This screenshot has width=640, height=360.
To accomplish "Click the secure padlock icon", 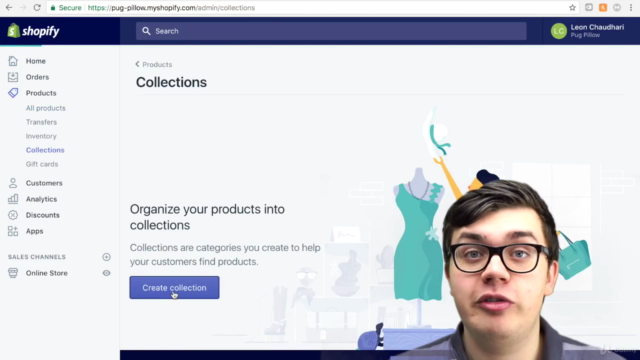I will pos(53,8).
